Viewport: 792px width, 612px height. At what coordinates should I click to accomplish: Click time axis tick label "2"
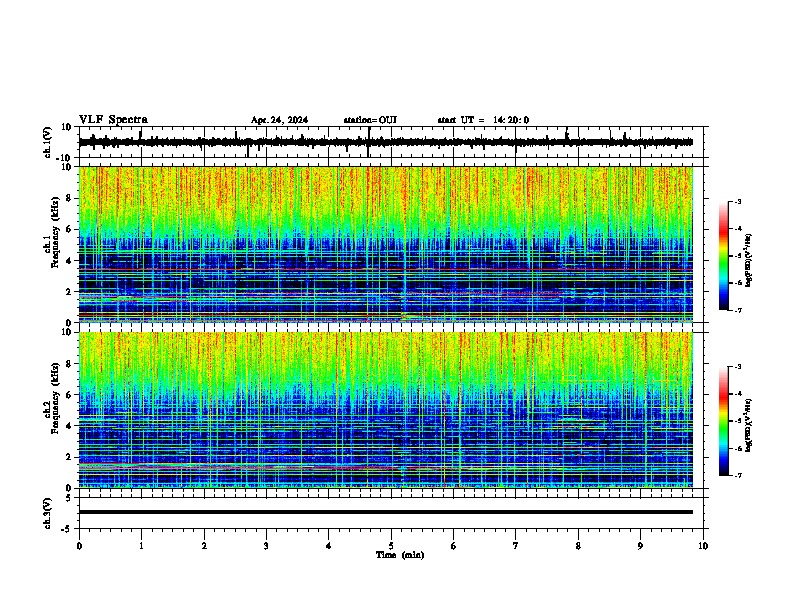coord(204,545)
